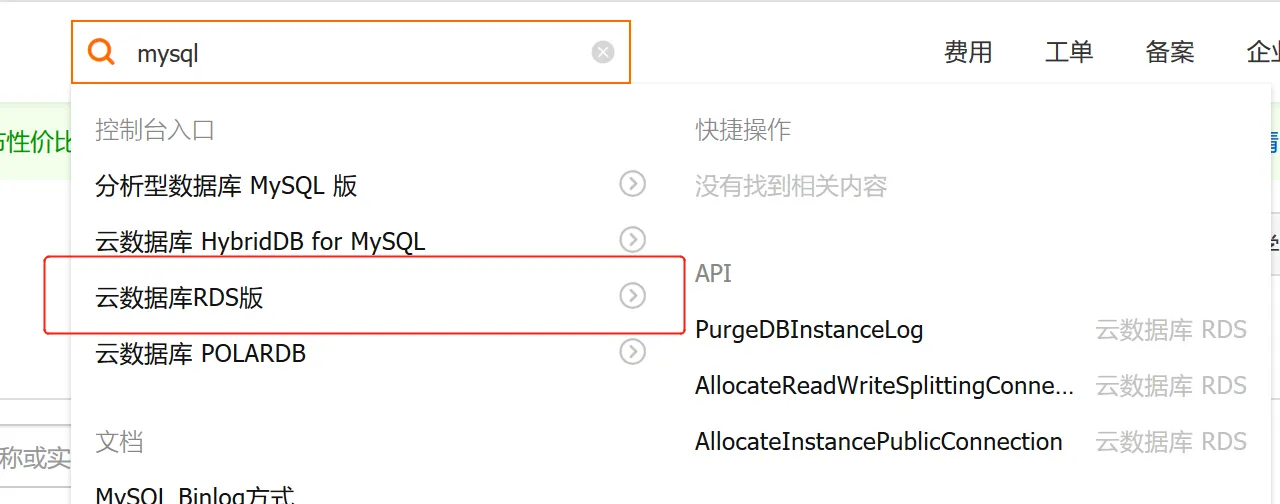This screenshot has width=1280, height=504.
Task: Open the 工单 menu
Action: (1069, 52)
